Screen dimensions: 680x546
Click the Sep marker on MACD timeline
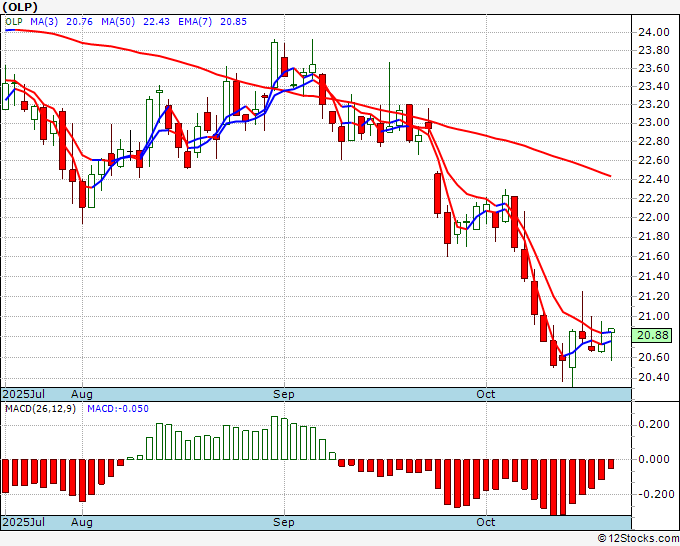pos(284,522)
